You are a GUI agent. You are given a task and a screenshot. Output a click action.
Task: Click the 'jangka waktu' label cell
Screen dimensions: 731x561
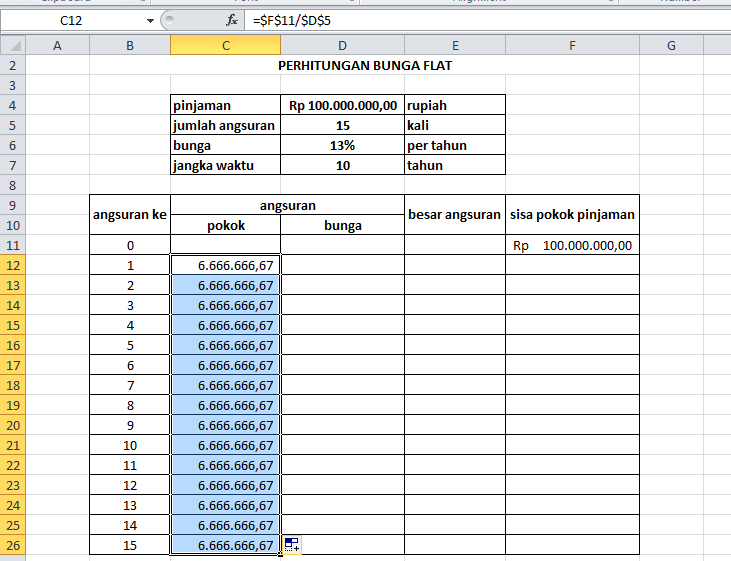click(226, 166)
